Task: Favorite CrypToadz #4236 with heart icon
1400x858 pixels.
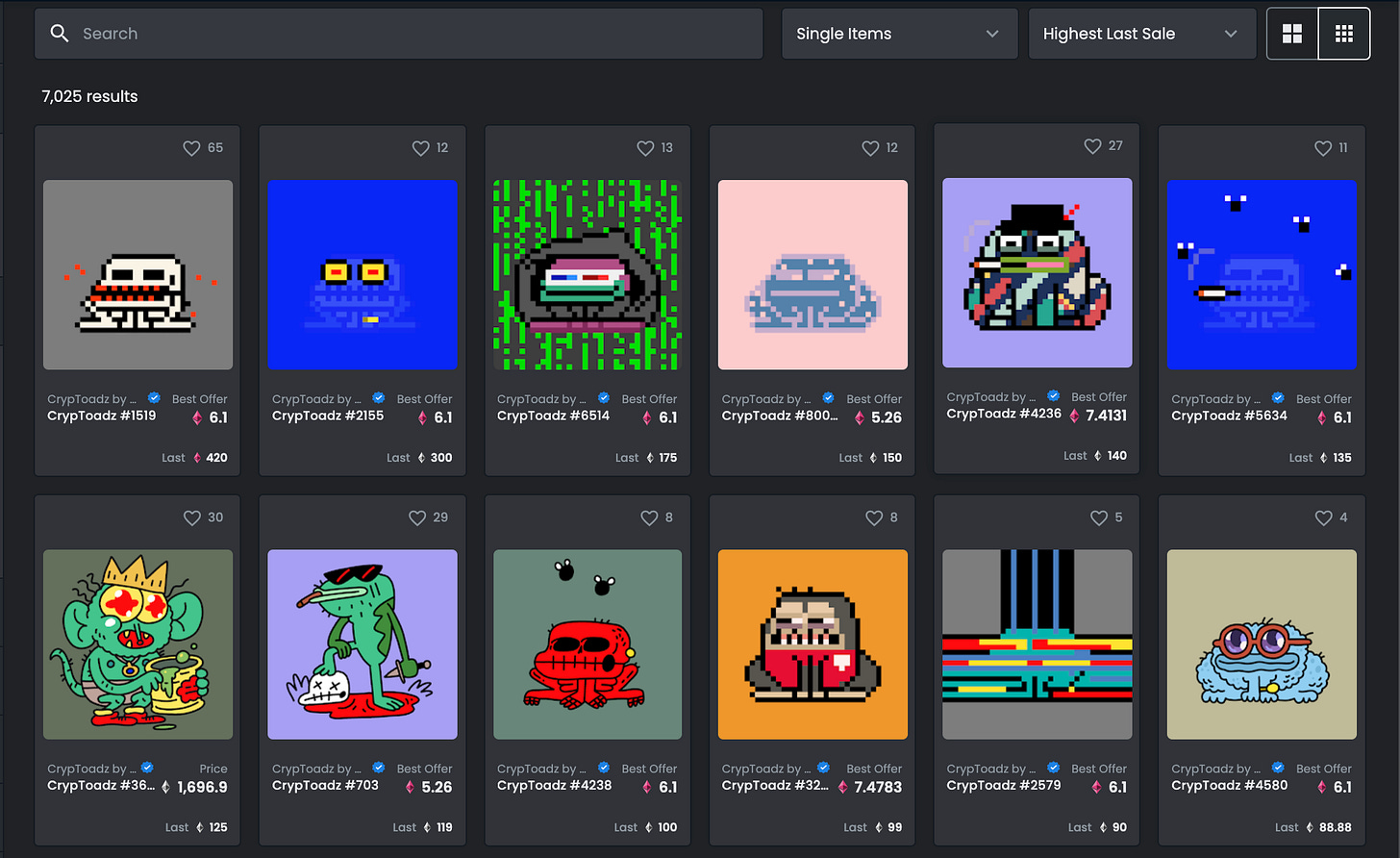Action: [1092, 146]
